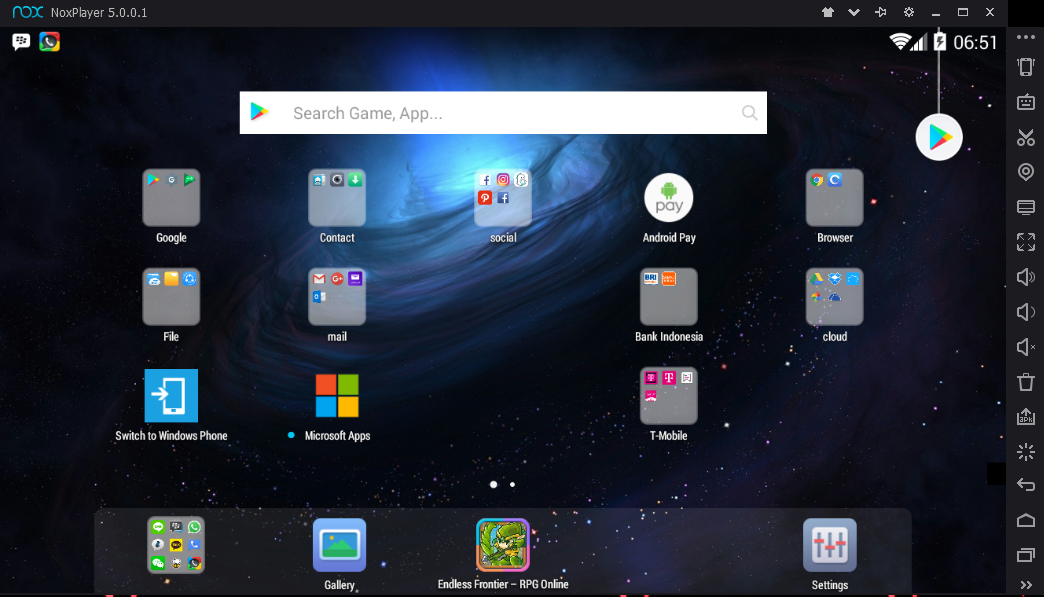This screenshot has height=597, width=1044.
Task: Open the title bar dropdown arrow menu
Action: pyautogui.click(x=854, y=12)
